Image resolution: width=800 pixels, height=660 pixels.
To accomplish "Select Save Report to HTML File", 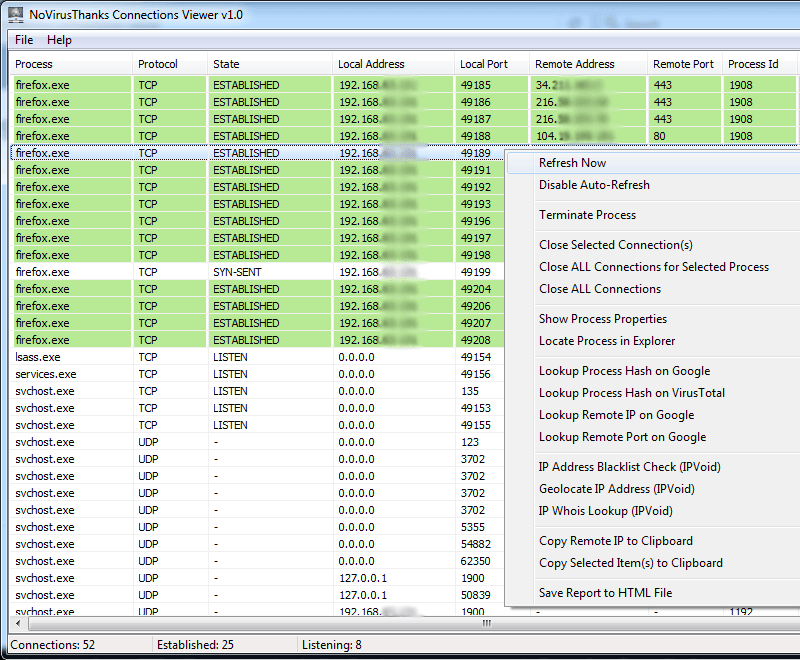I will (x=605, y=593).
